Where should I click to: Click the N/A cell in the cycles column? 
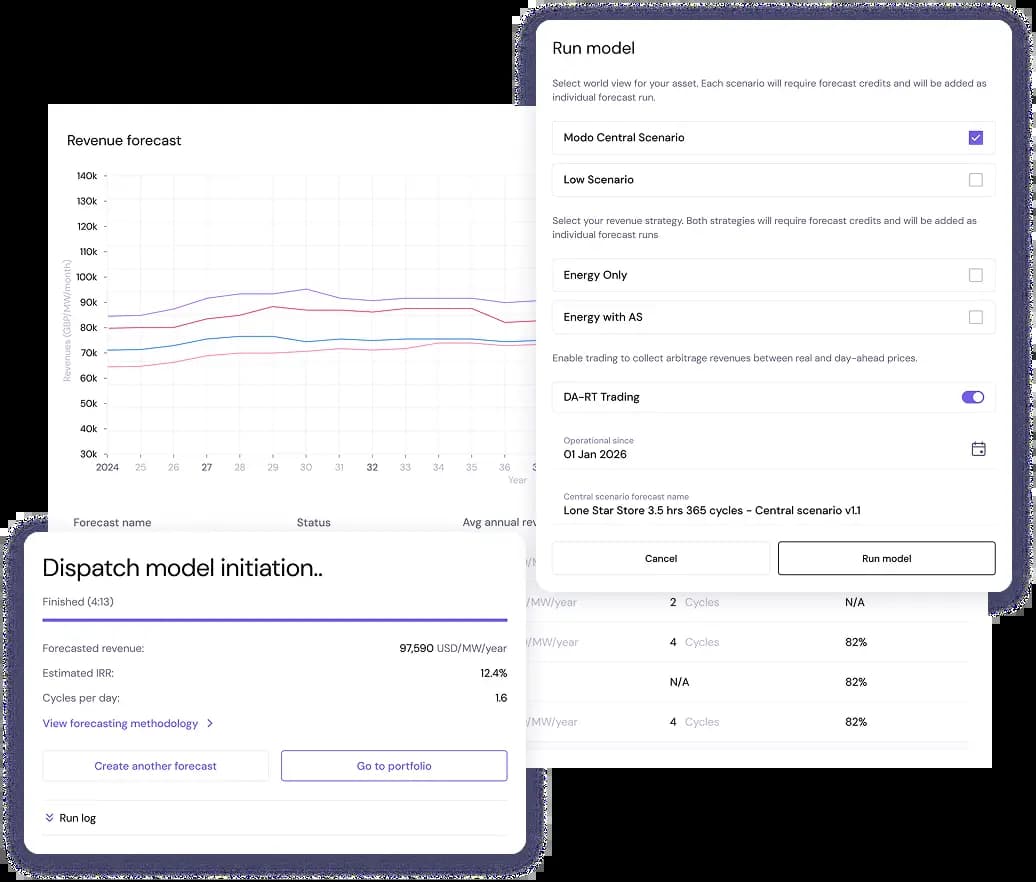[679, 682]
